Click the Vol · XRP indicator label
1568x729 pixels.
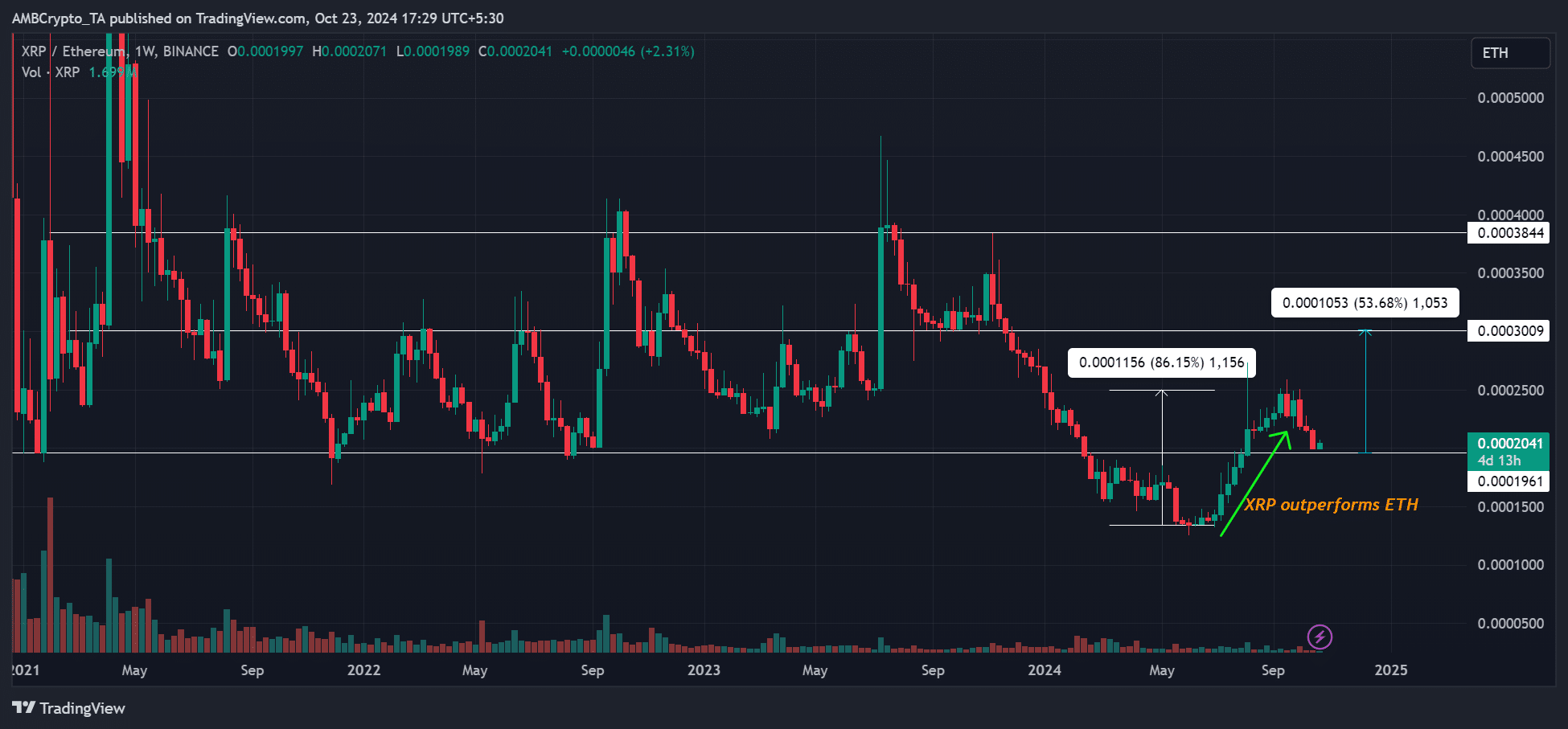click(51, 72)
